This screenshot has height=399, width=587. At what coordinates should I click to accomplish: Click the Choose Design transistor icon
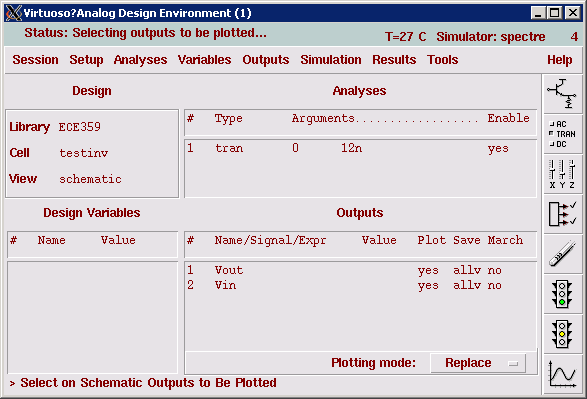tap(562, 94)
